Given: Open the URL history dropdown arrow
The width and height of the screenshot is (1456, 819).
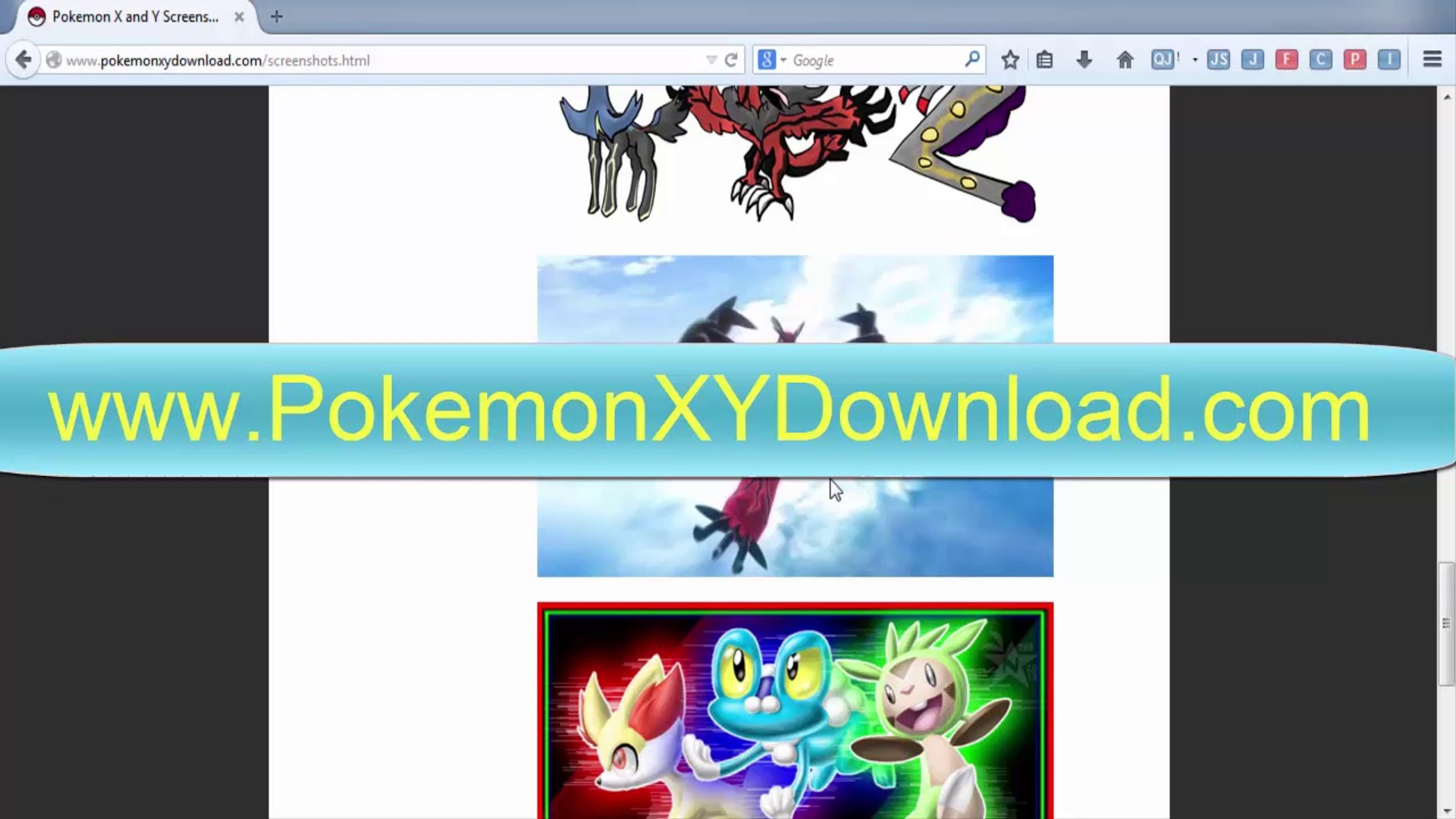Looking at the screenshot, I should (x=711, y=60).
